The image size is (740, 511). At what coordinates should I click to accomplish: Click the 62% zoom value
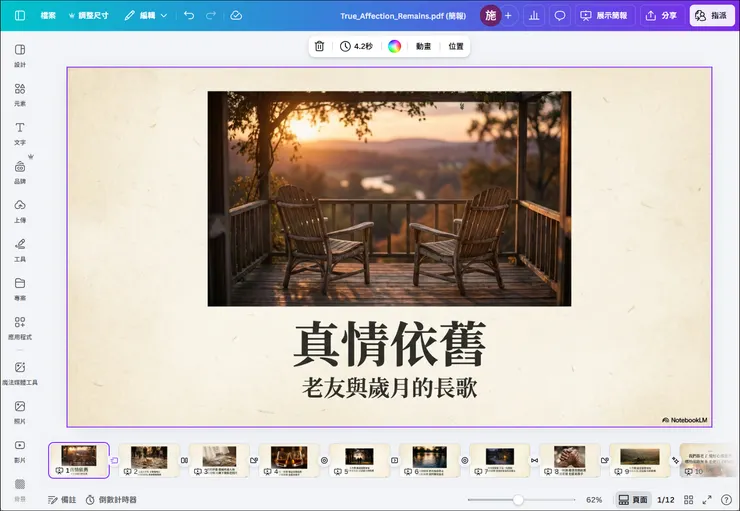coord(594,500)
